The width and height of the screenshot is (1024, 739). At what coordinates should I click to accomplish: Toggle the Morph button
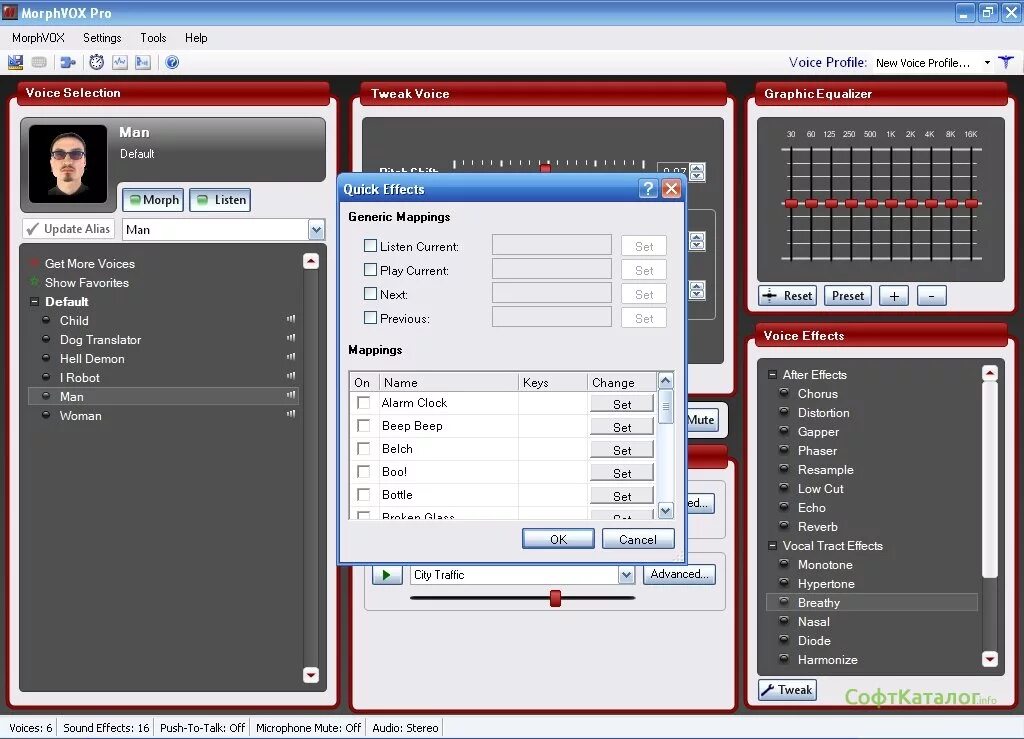coord(153,200)
